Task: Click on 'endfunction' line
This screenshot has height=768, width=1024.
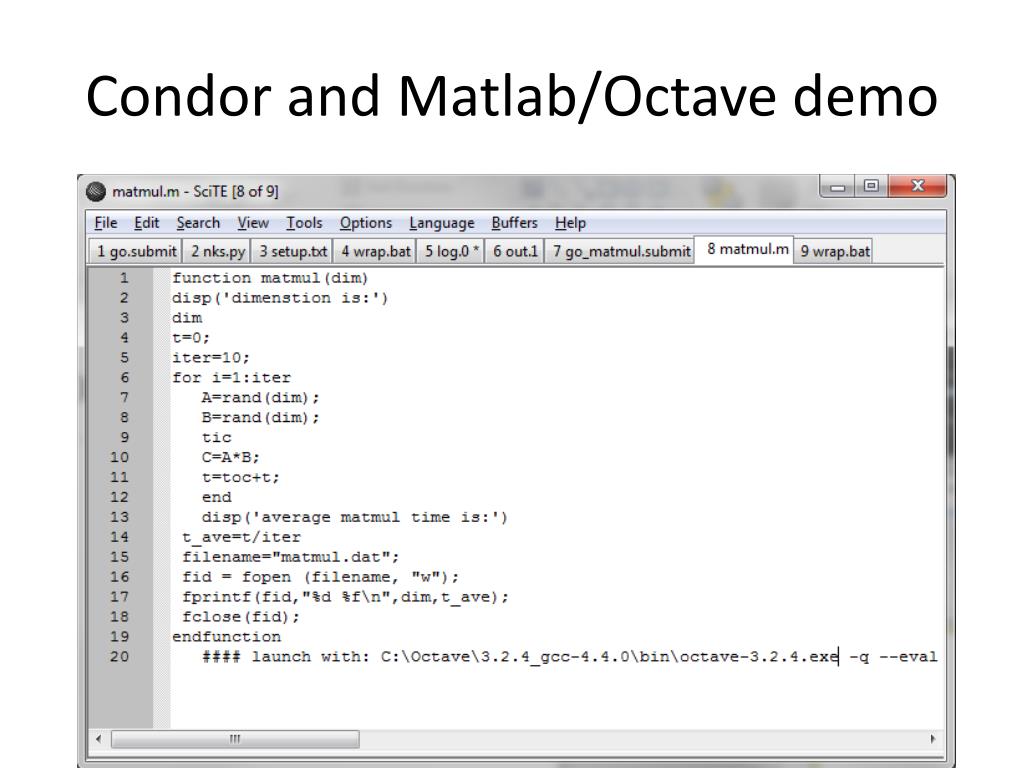Action: 226,637
